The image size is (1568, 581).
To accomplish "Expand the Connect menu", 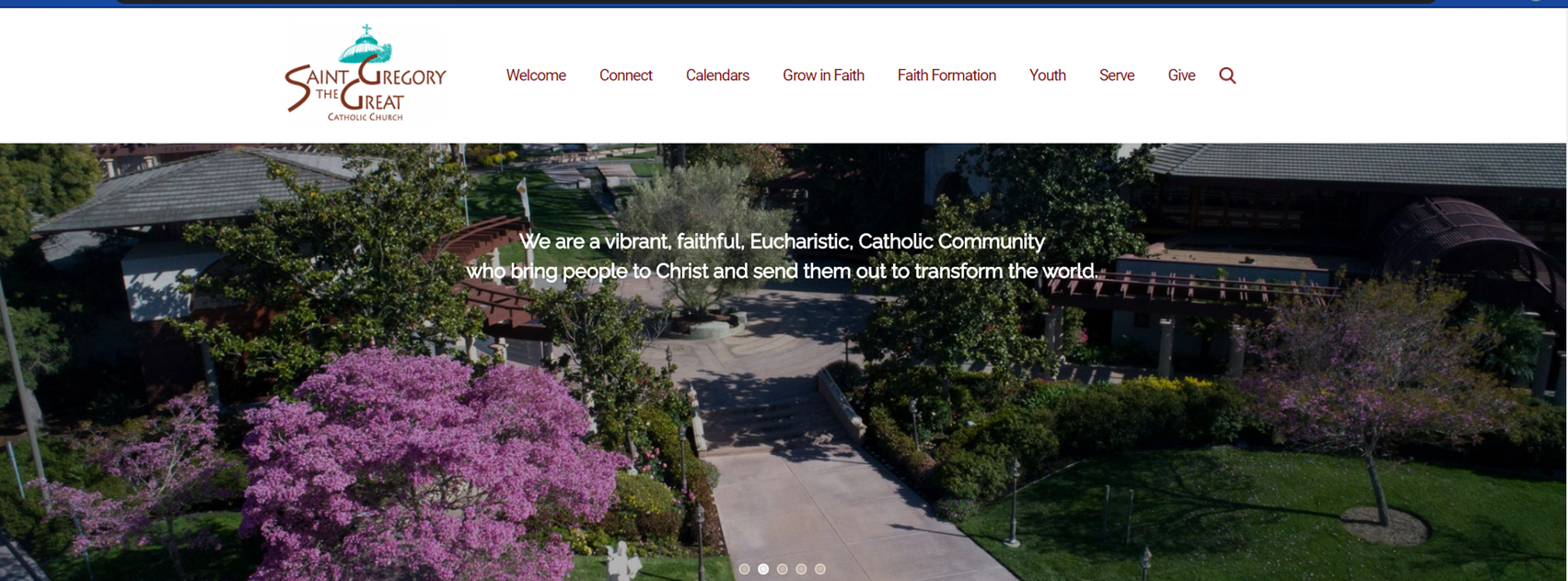I will point(626,76).
